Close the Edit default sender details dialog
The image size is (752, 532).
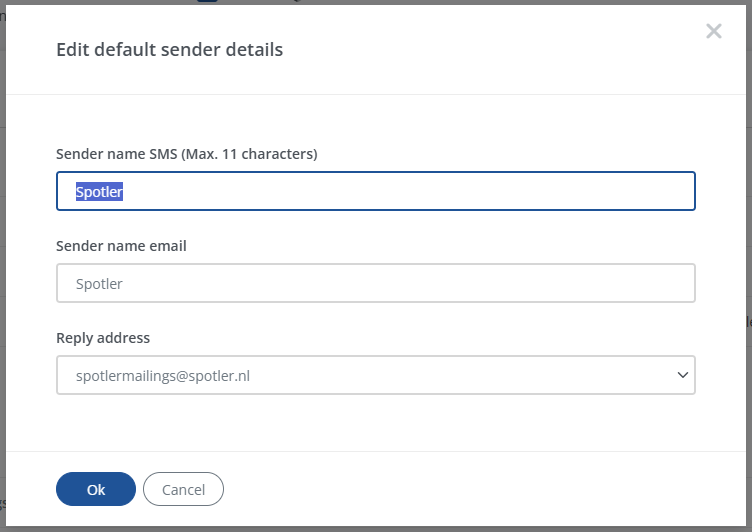[x=713, y=31]
